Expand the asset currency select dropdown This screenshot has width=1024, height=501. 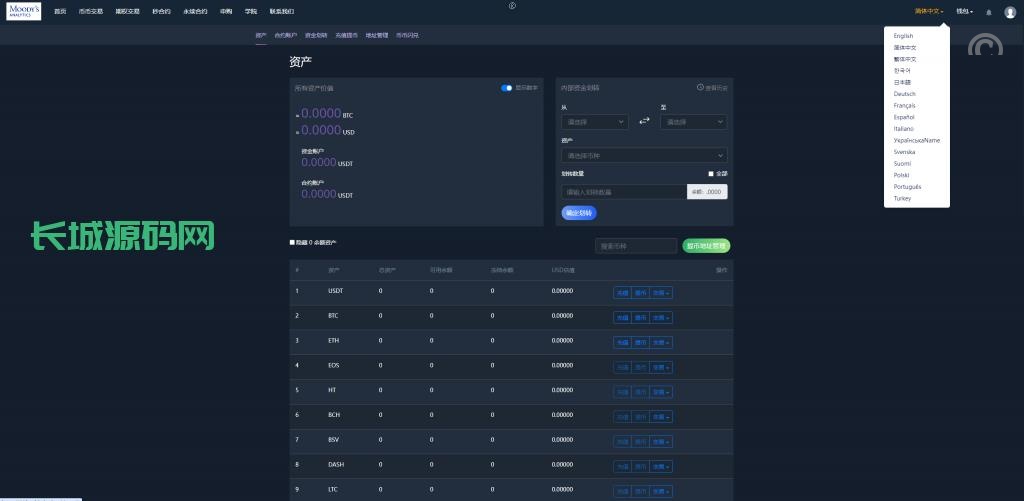pos(644,156)
